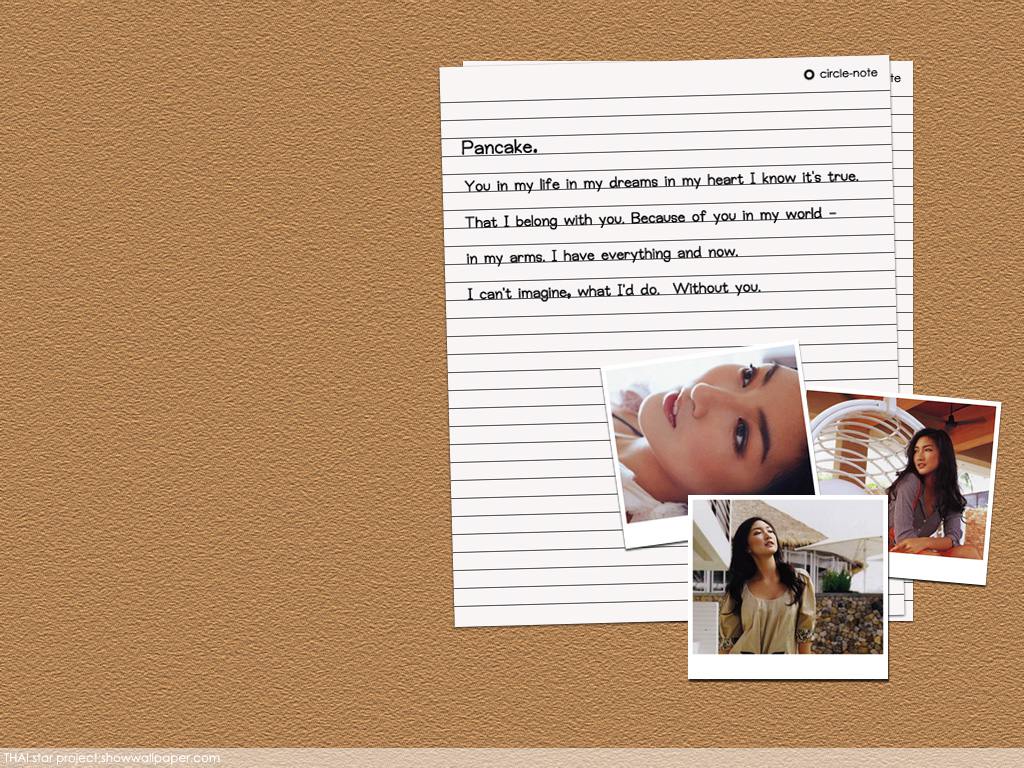Click the 'Pancake.' heading on the note

[500, 148]
